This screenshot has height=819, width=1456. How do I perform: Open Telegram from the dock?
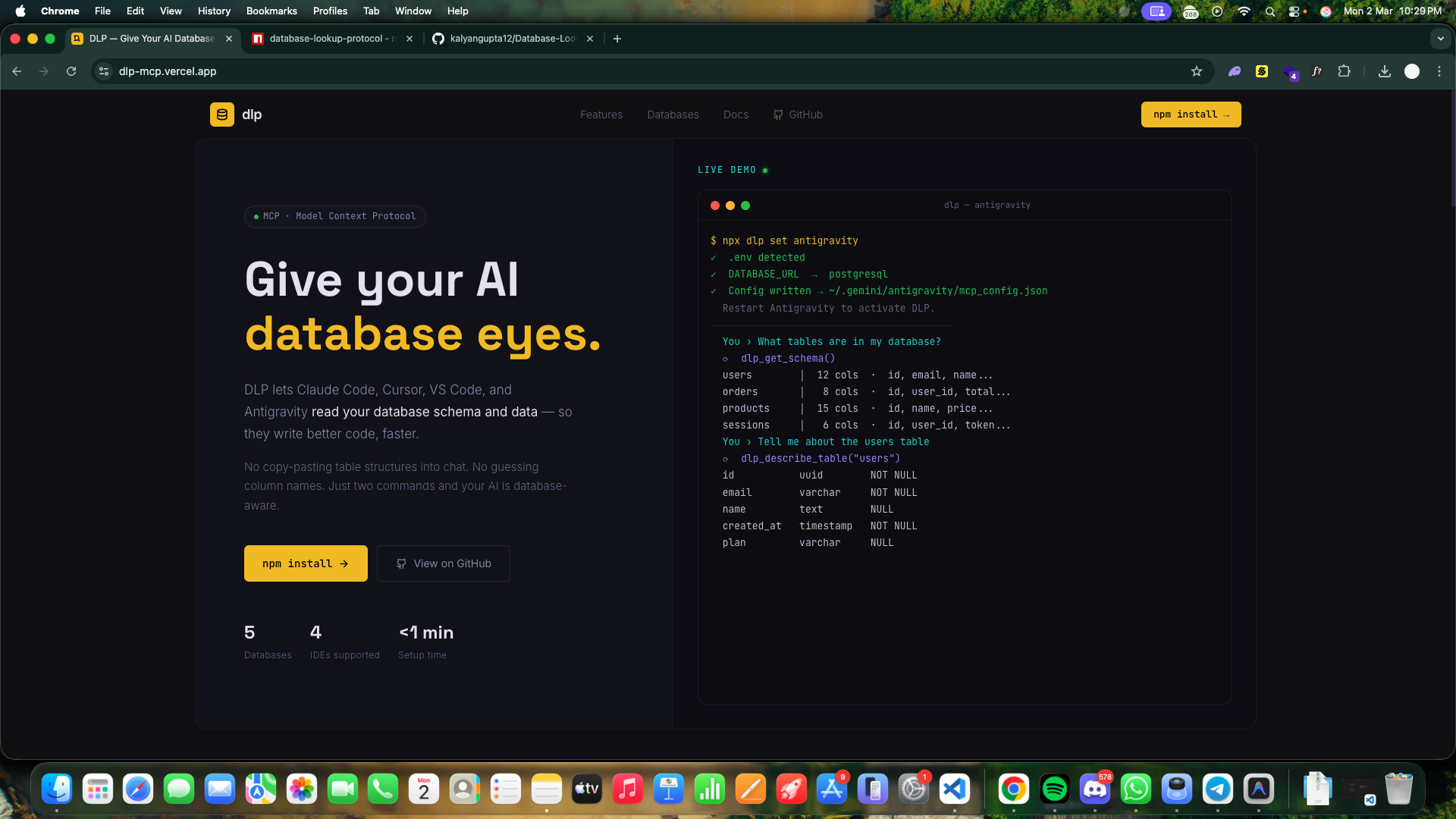click(1218, 789)
